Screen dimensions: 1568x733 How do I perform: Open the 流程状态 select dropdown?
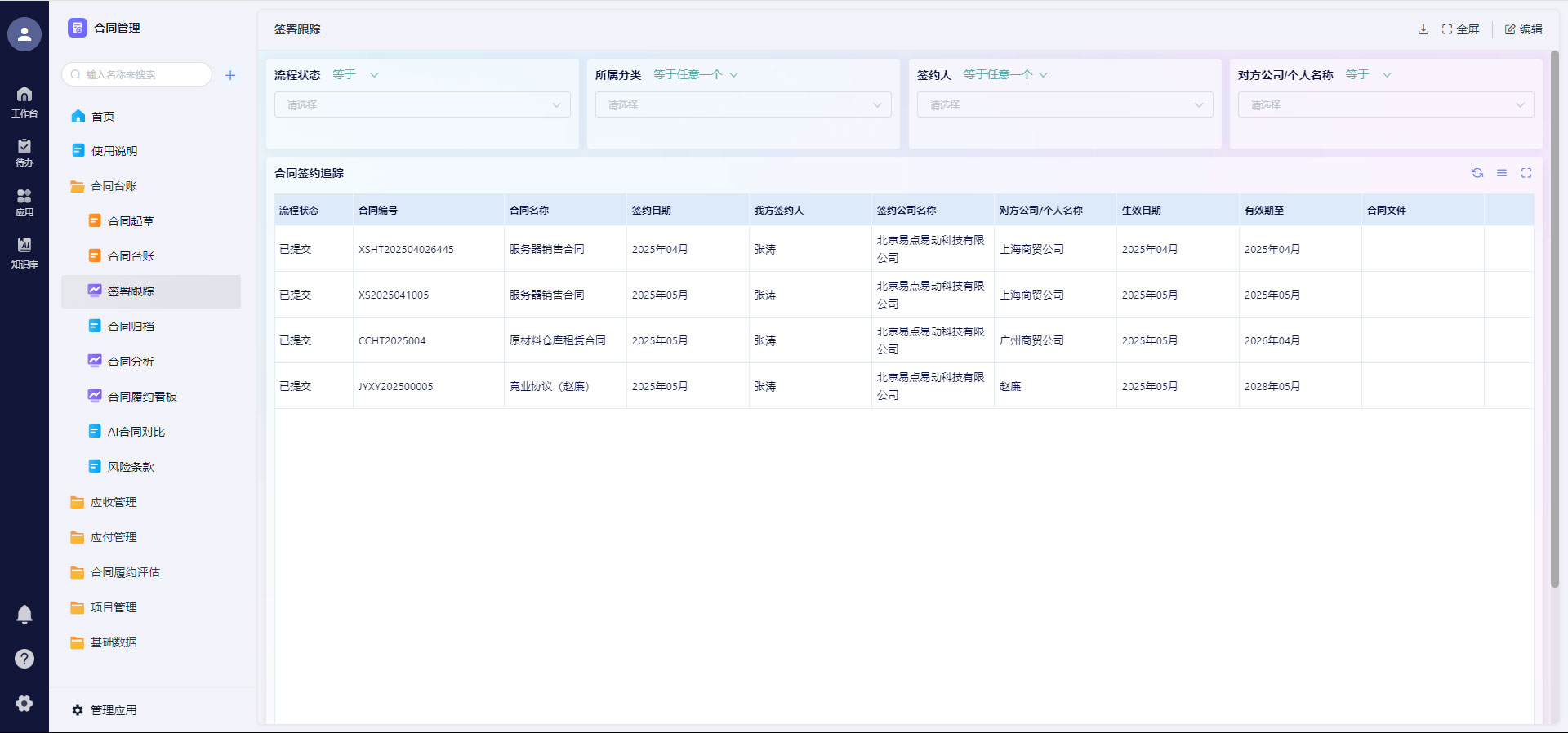[x=422, y=105]
